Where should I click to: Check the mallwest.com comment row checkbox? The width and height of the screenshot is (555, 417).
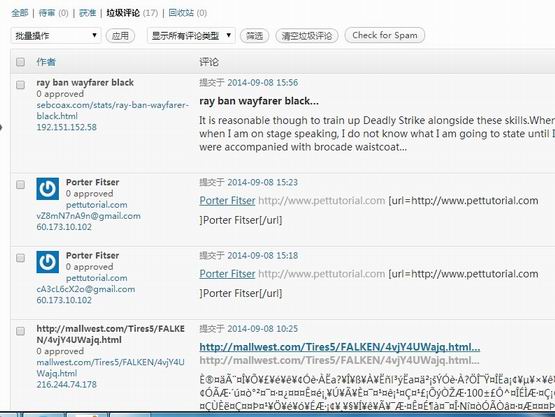point(21,331)
